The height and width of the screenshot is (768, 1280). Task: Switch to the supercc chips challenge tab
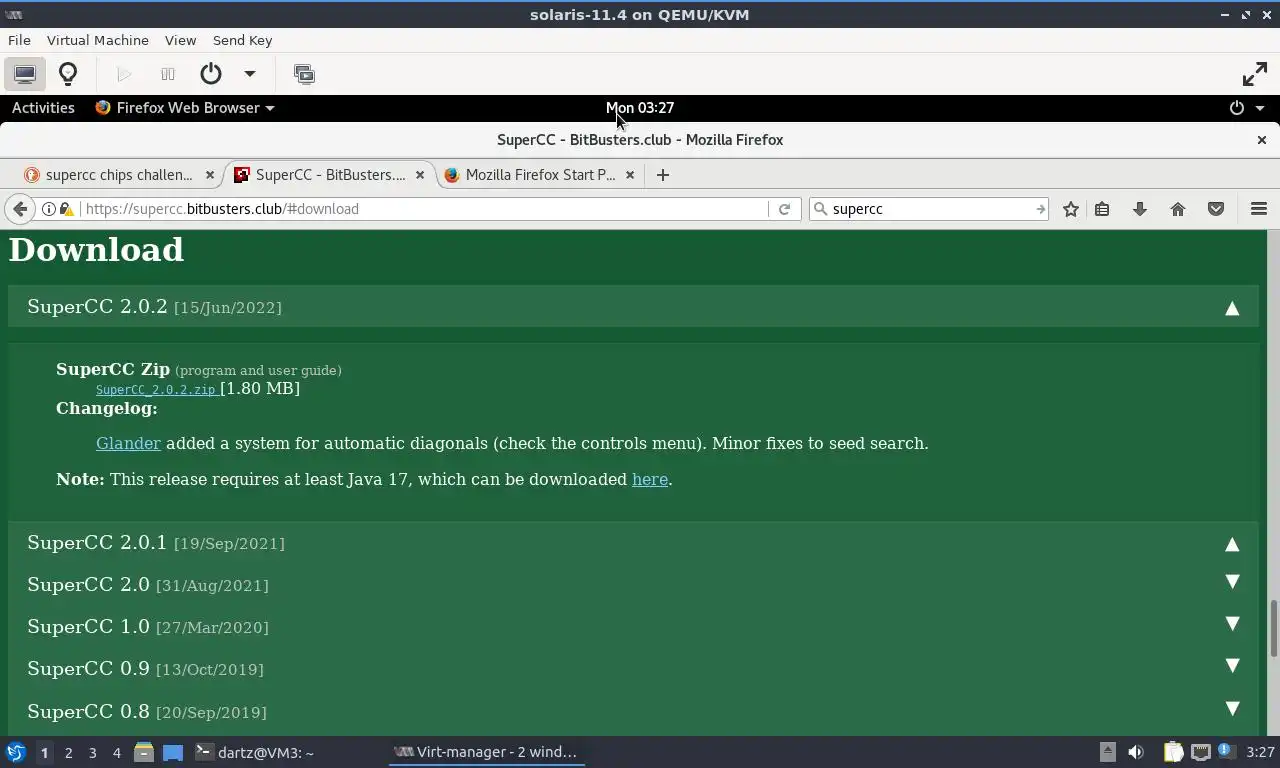[119, 174]
